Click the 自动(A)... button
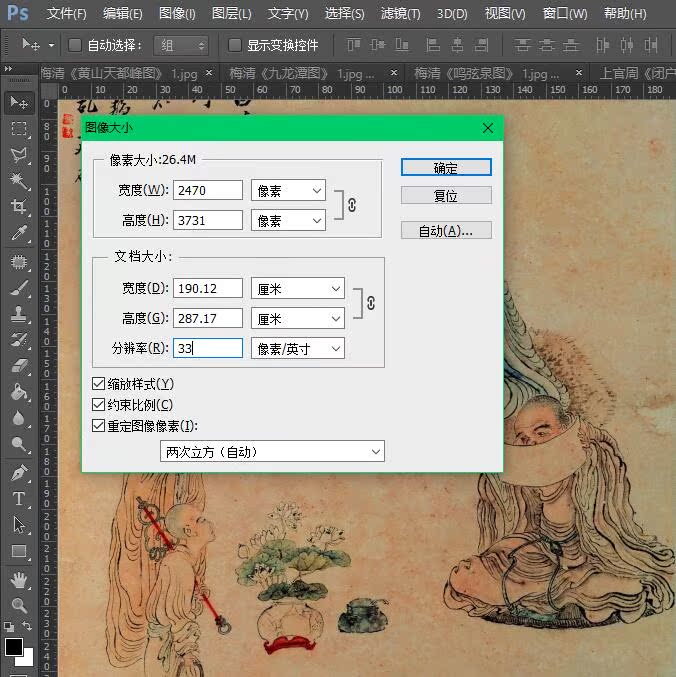 tap(446, 231)
